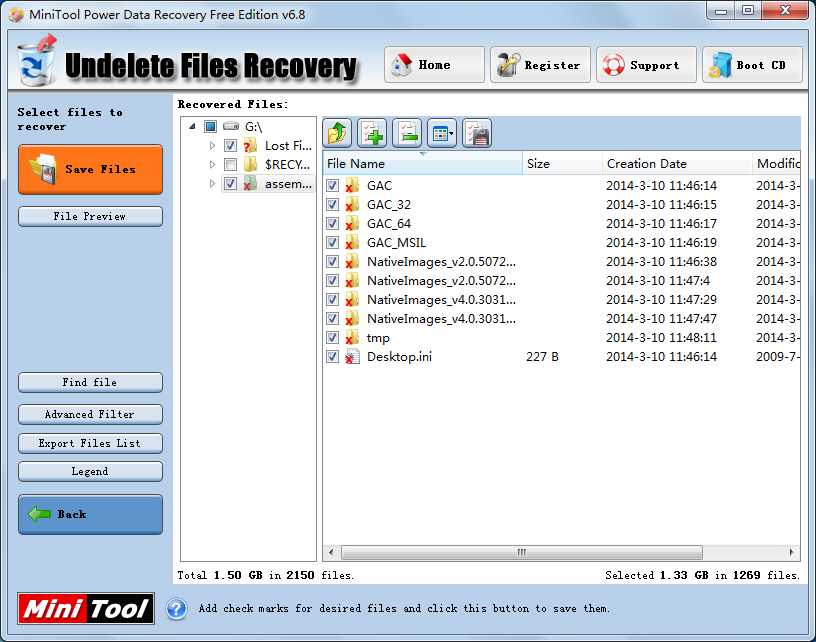This screenshot has height=642, width=816.
Task: Uncheck the Lost Fi... checkbox in tree
Action: [231, 146]
